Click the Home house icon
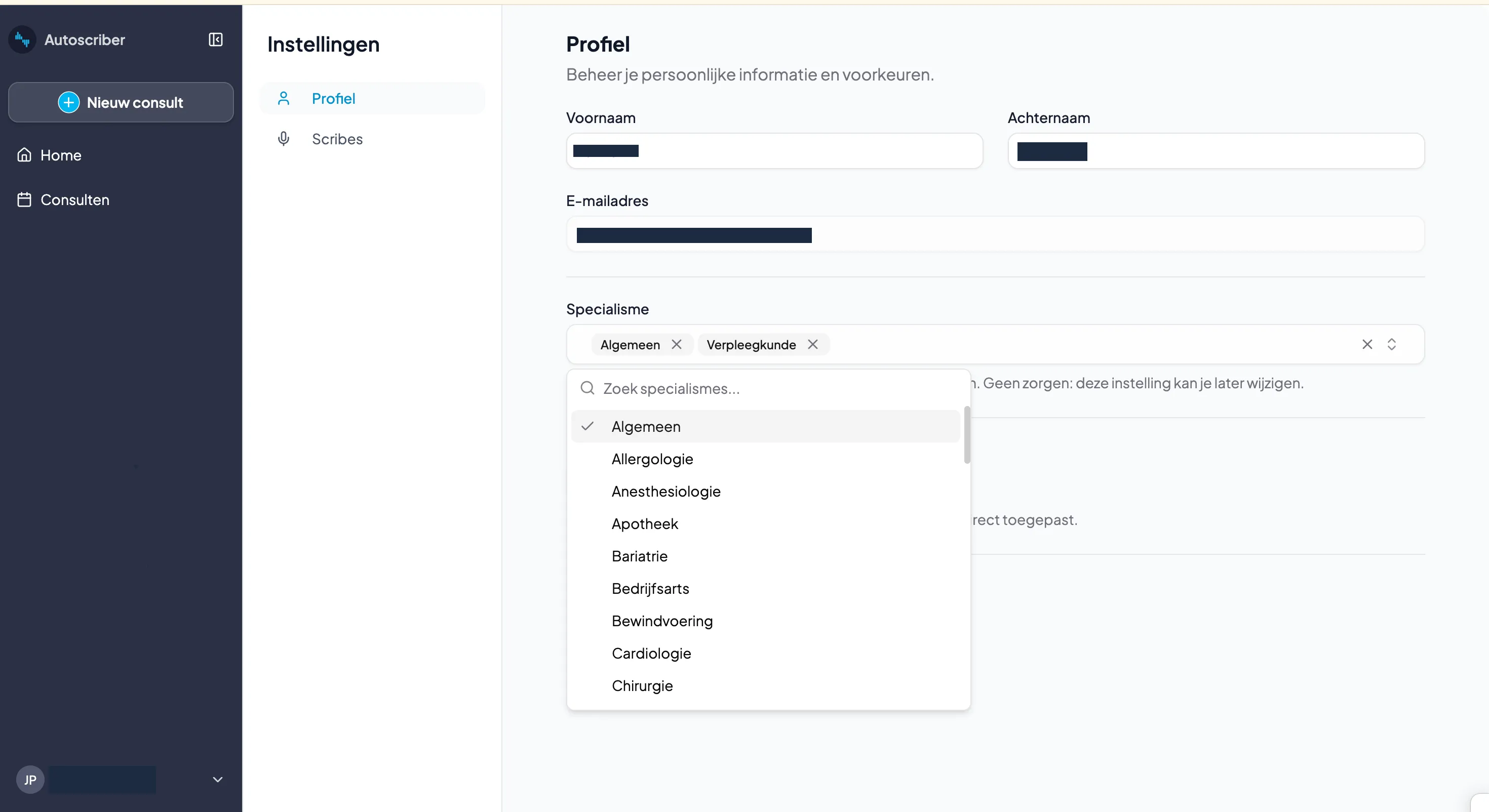 24,155
